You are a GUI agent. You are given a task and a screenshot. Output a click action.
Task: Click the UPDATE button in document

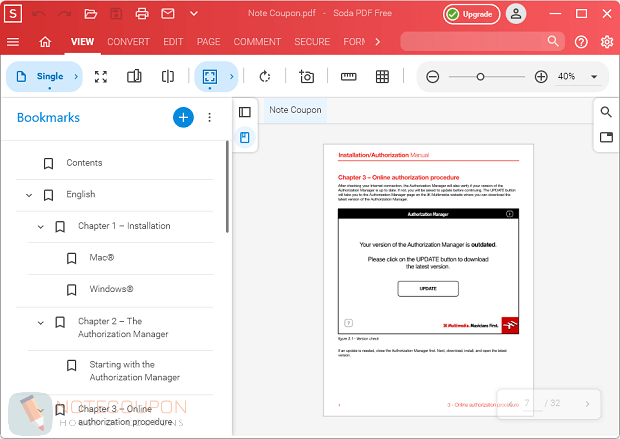pos(428,289)
